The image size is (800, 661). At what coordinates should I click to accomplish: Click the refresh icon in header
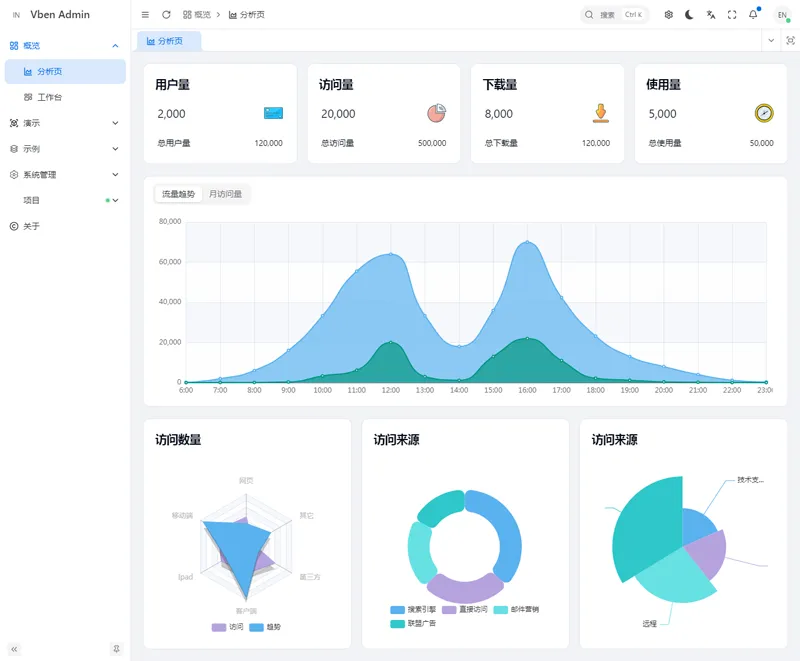(x=166, y=15)
